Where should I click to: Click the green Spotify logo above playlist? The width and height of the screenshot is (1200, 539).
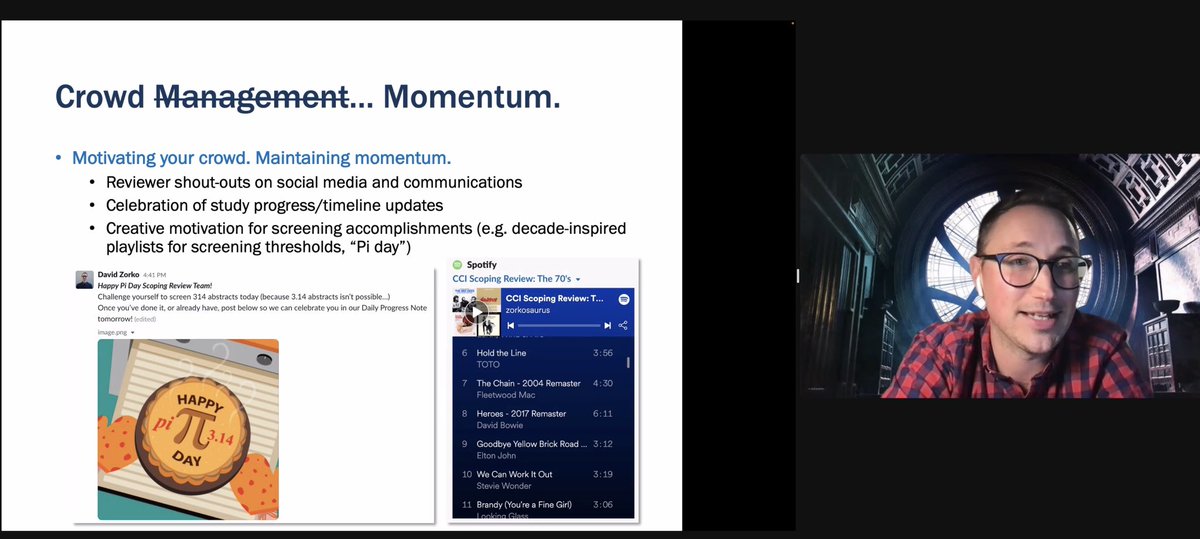point(458,265)
